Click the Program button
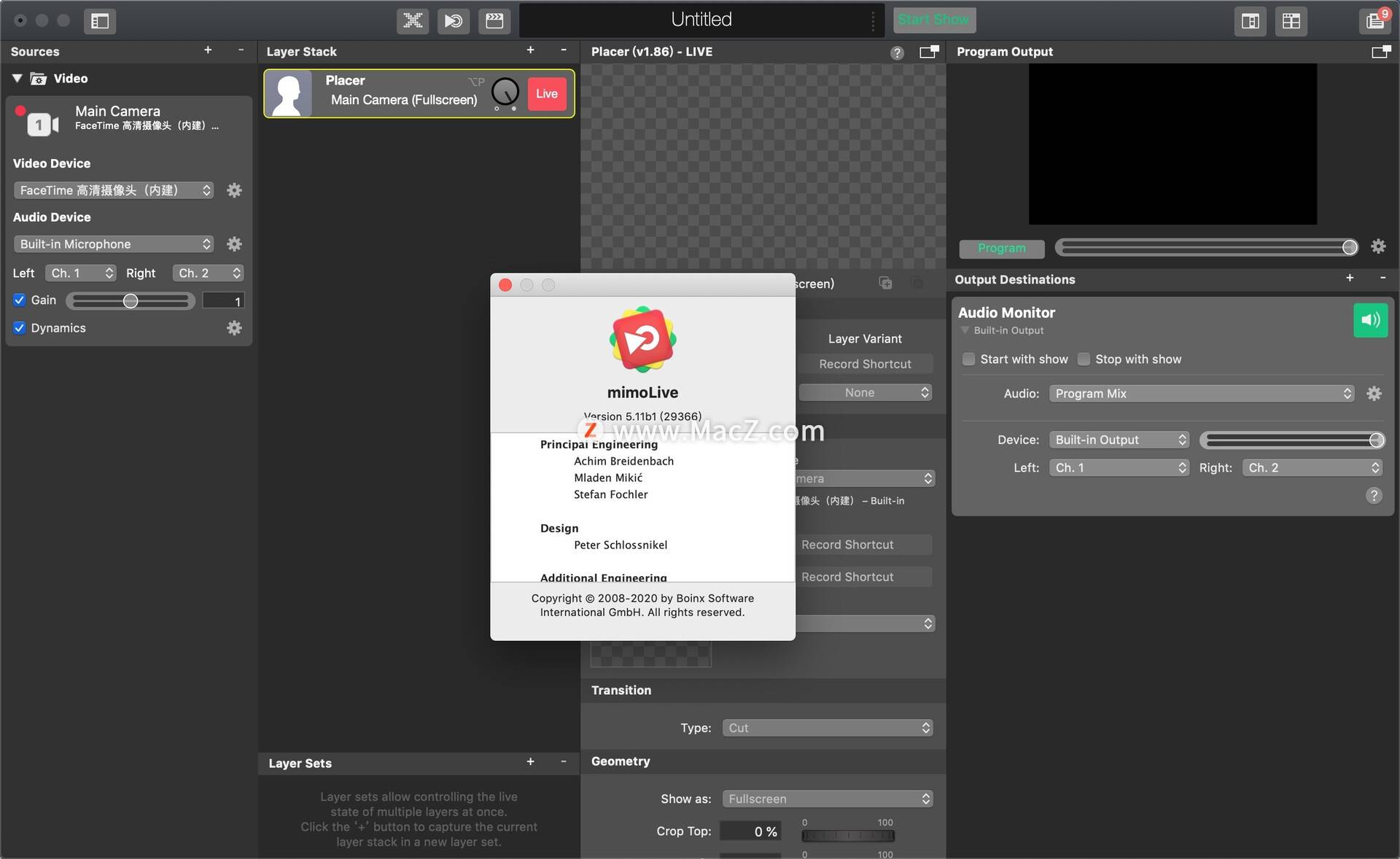The image size is (1400, 859). coord(1002,248)
